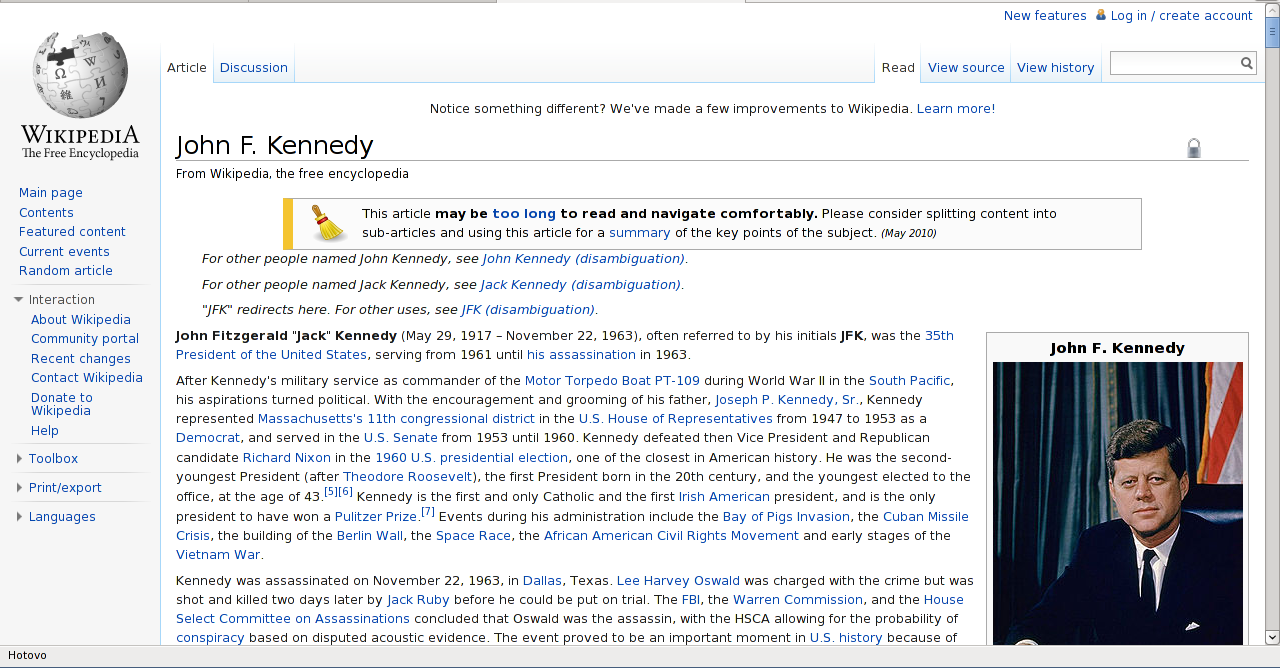Click the user icon beside Log in
The height and width of the screenshot is (668, 1280).
click(x=1101, y=15)
